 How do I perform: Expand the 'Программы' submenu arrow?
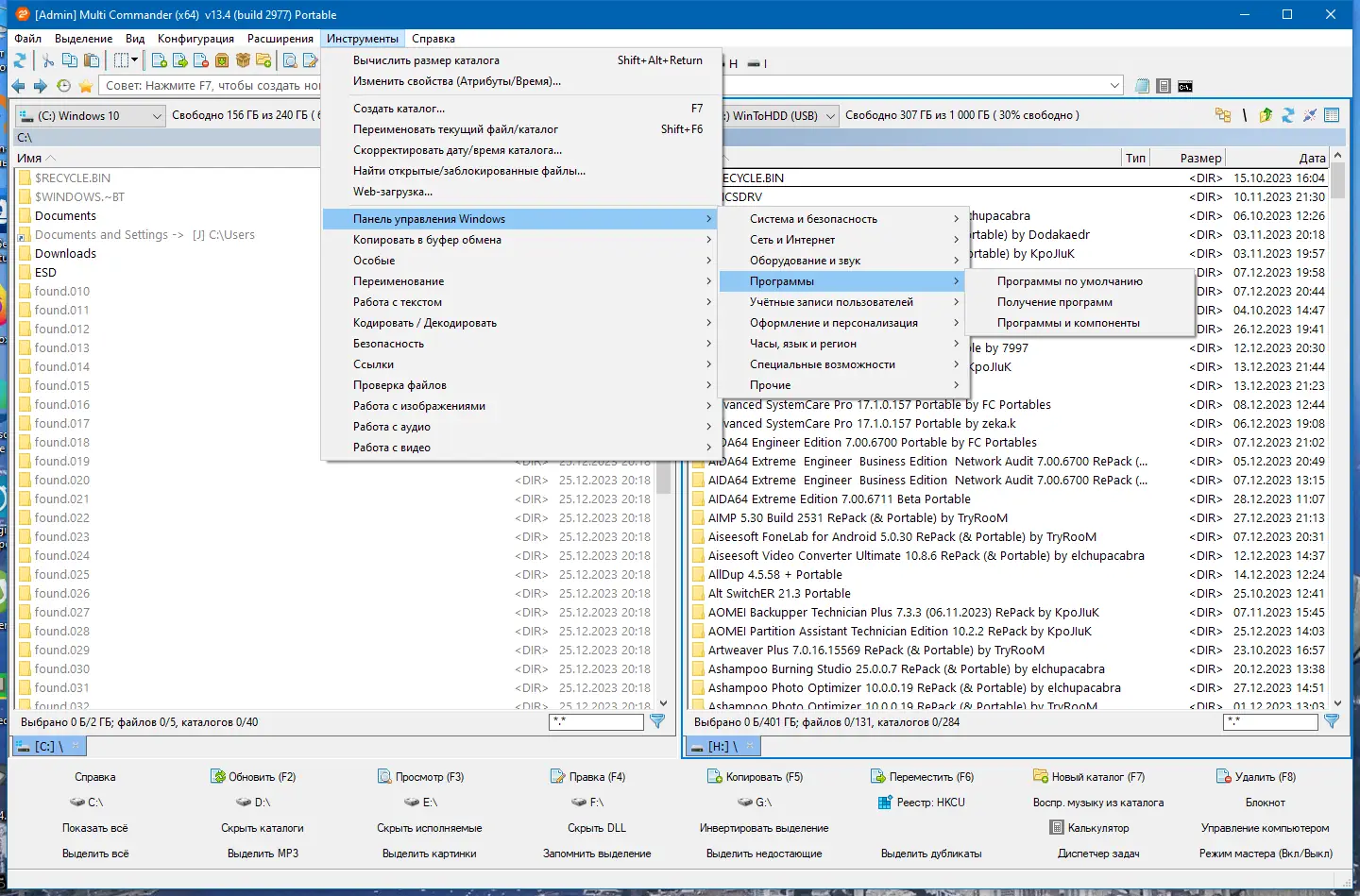[956, 280]
